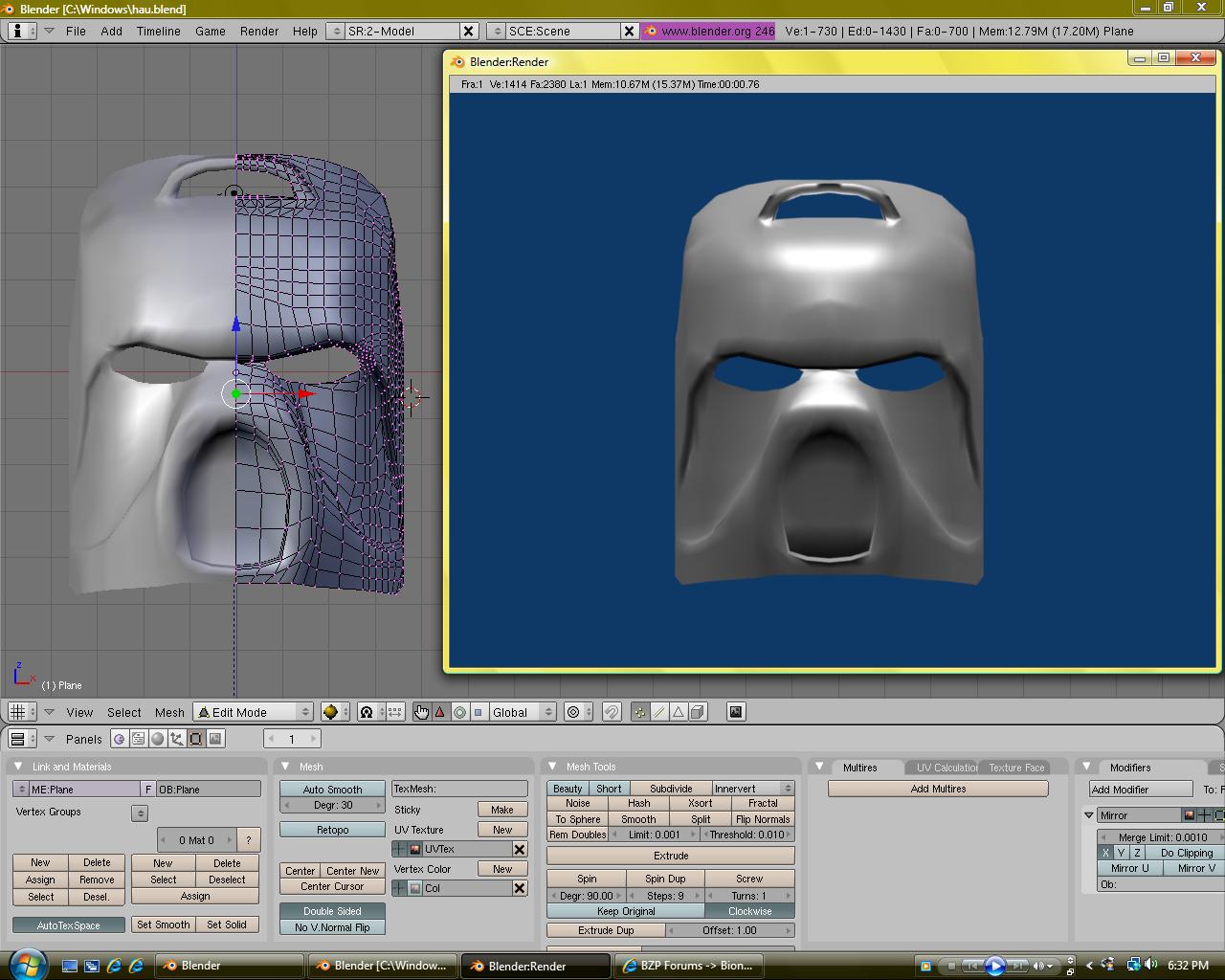Toggle Do Clipping on the Mirror modifier
Screen dimensions: 1225x980
click(1186, 853)
